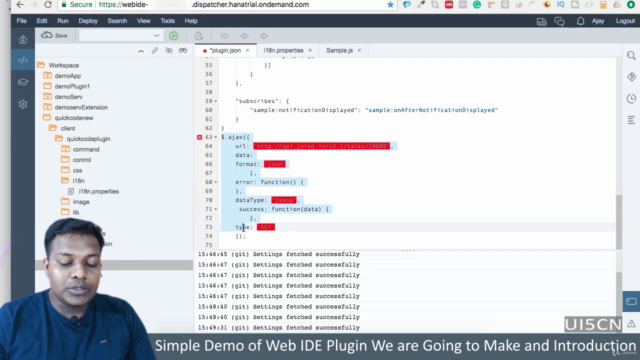Open Git history clock icon

click(631, 98)
